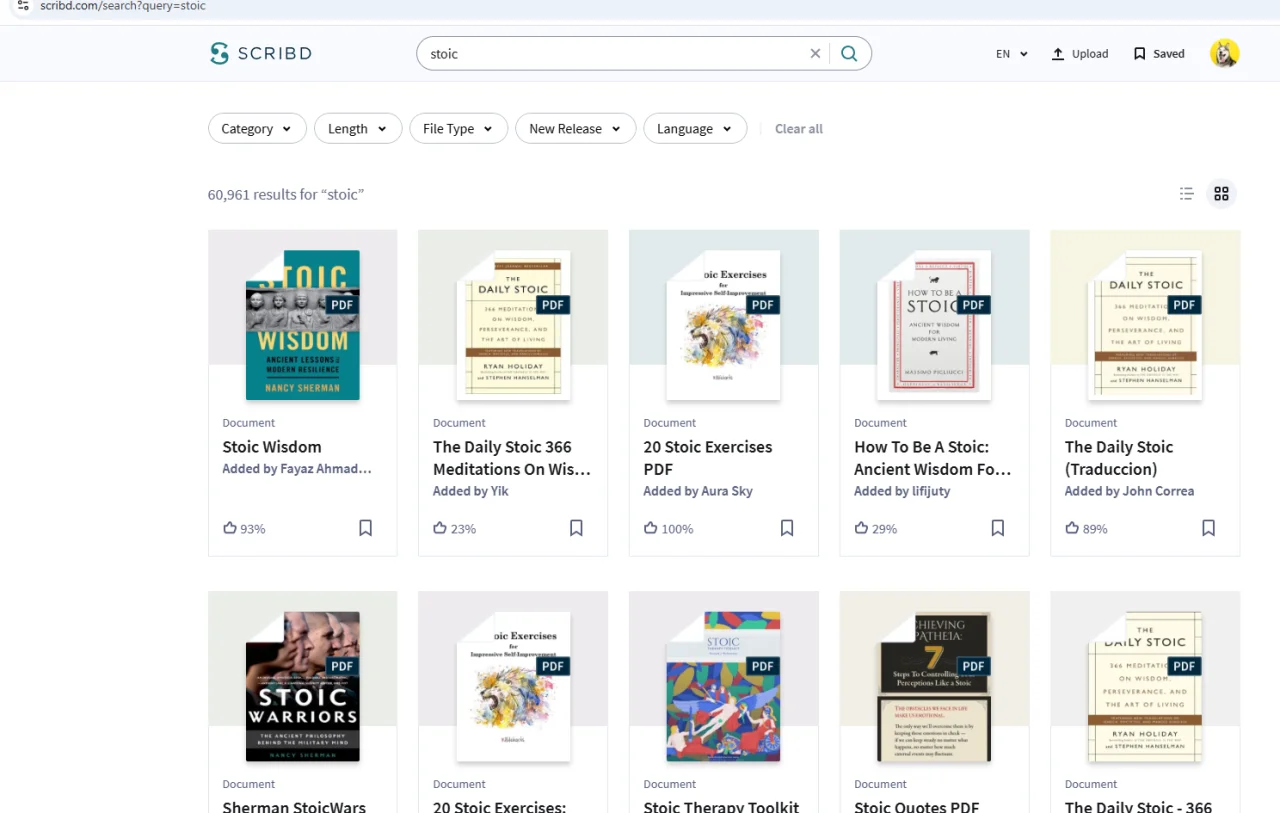Screen dimensions: 1280x813
Task: Bookmark The Daily Stoic (Traduccion) card
Action: point(1208,528)
